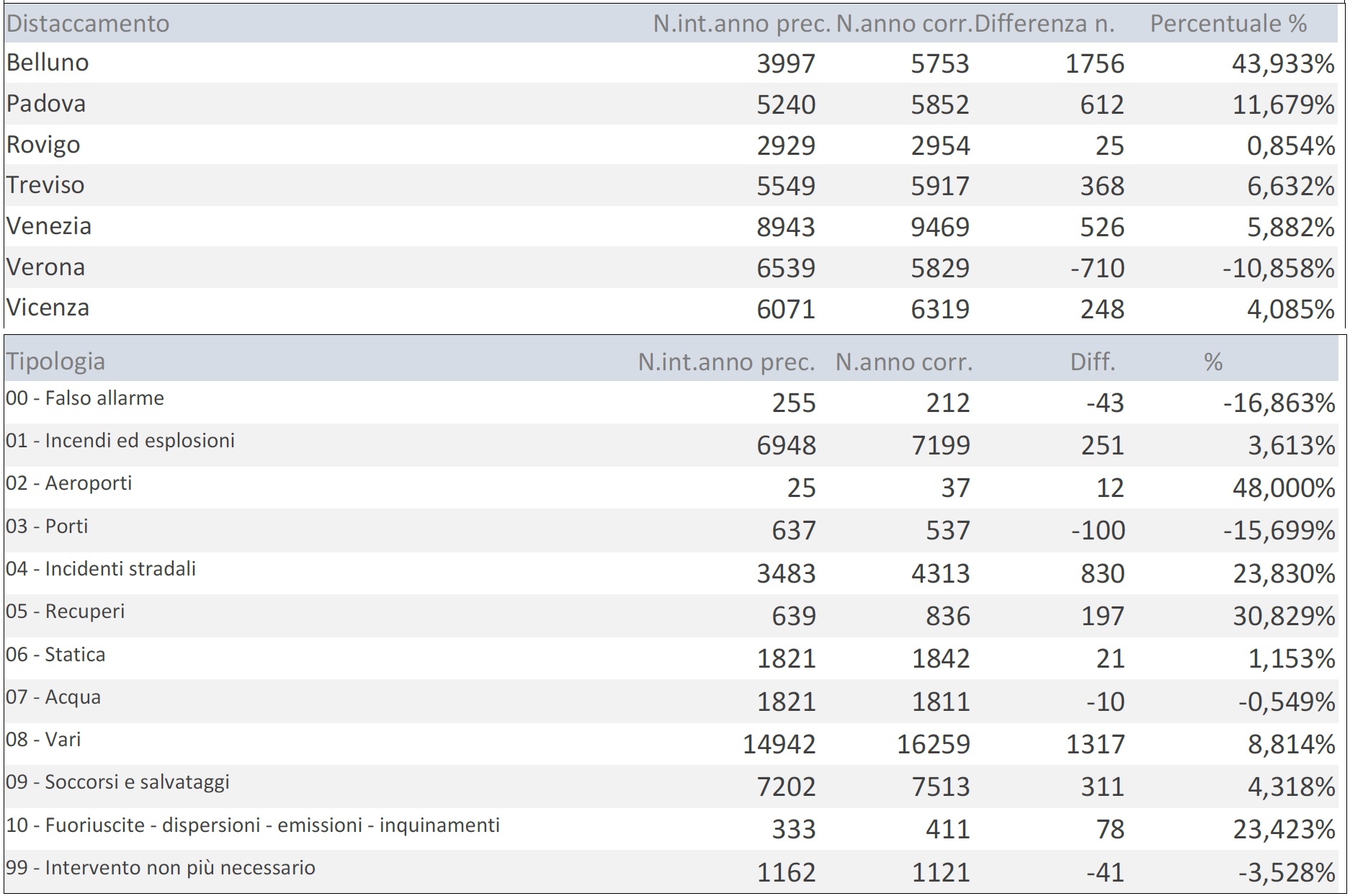Select the 01 - Incendi ed esplosioni label
Viewport: 1350px width, 896px height.
coord(120,441)
